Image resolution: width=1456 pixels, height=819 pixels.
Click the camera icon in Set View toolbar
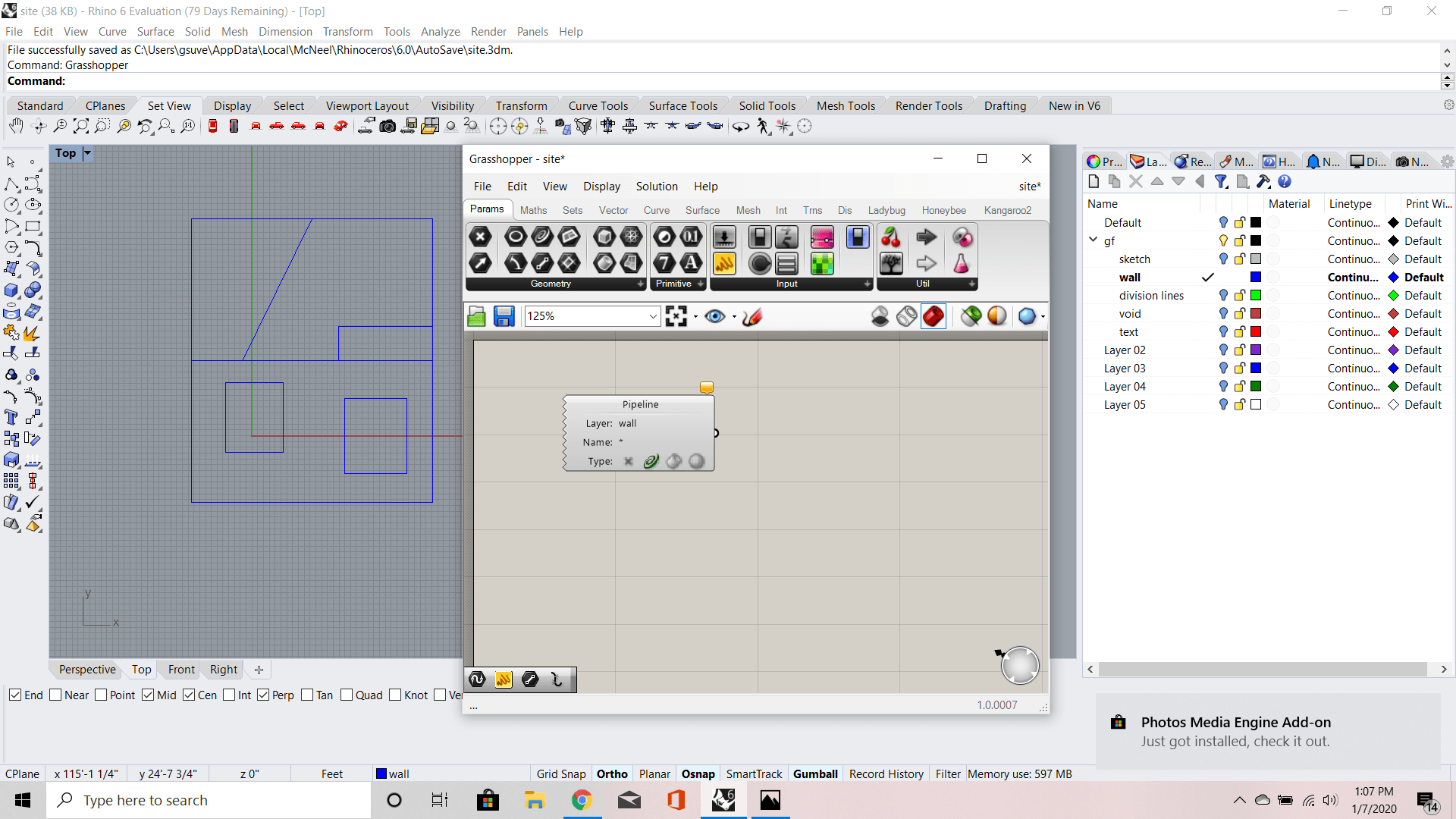[388, 126]
